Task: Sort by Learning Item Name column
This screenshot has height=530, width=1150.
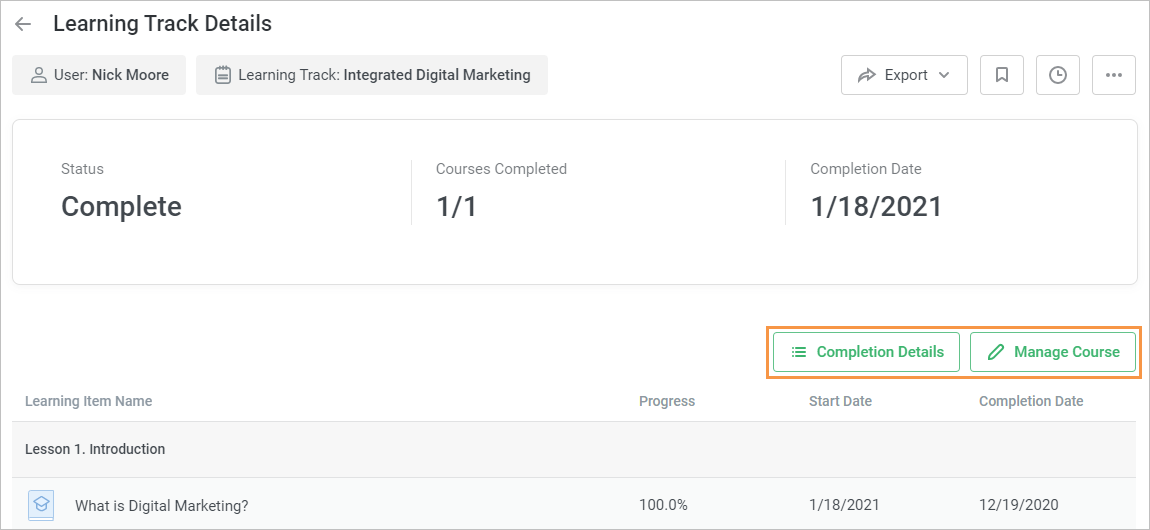Action: [x=88, y=401]
